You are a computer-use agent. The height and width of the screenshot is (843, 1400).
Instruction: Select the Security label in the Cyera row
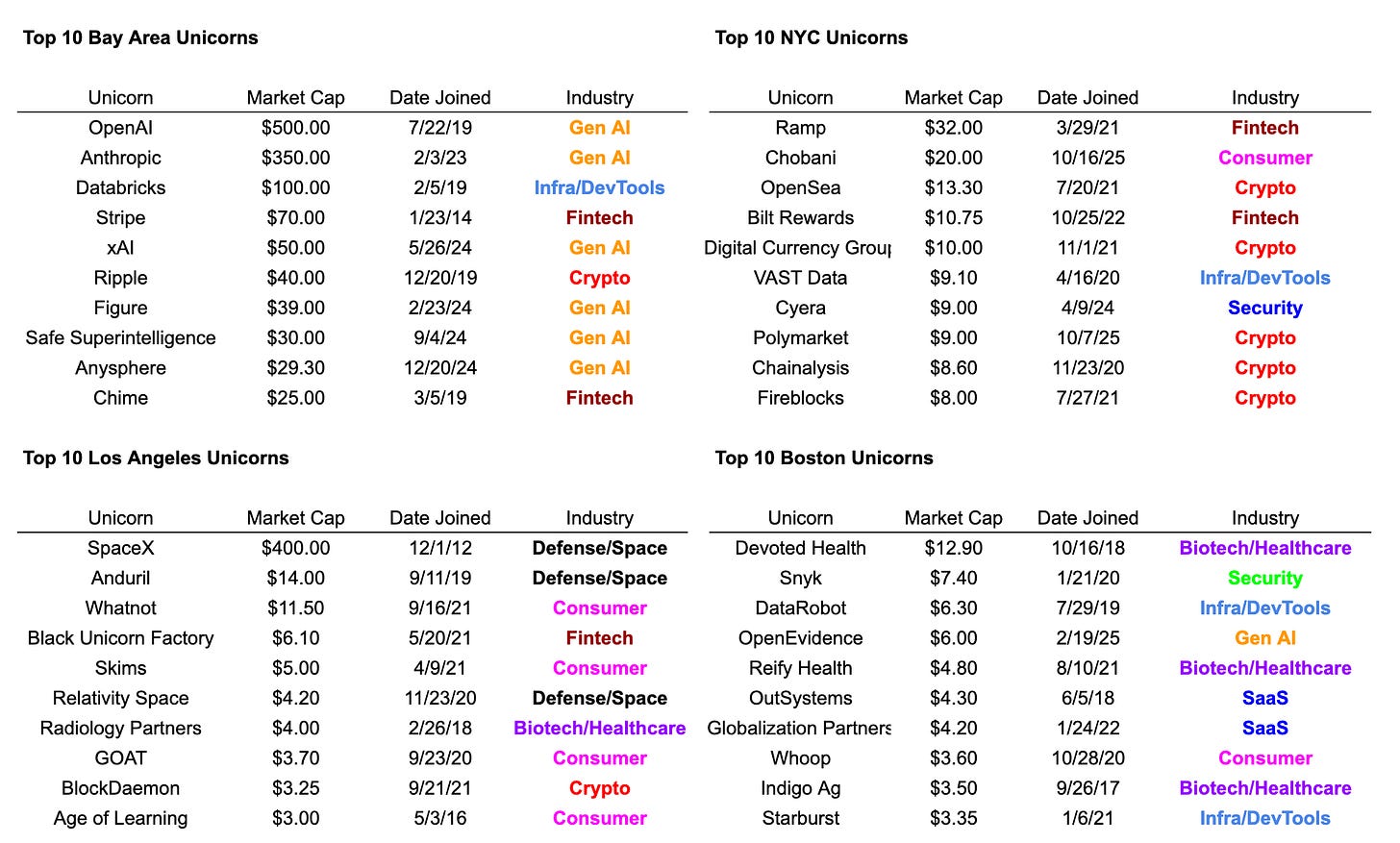[x=1264, y=308]
